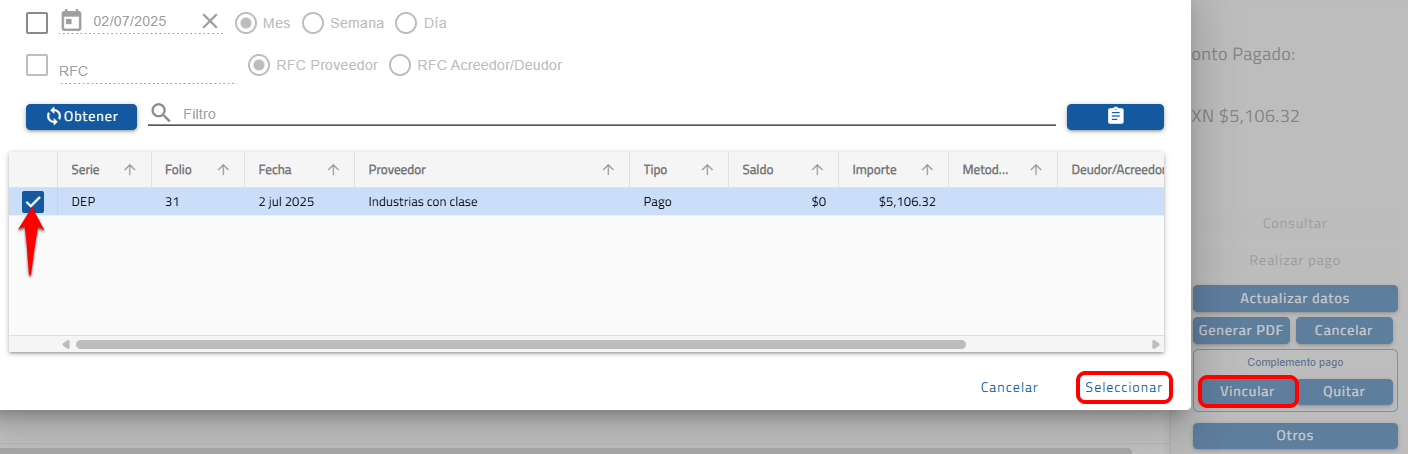Enable the RFC filter checkbox
The height and width of the screenshot is (454, 1408).
[37, 65]
